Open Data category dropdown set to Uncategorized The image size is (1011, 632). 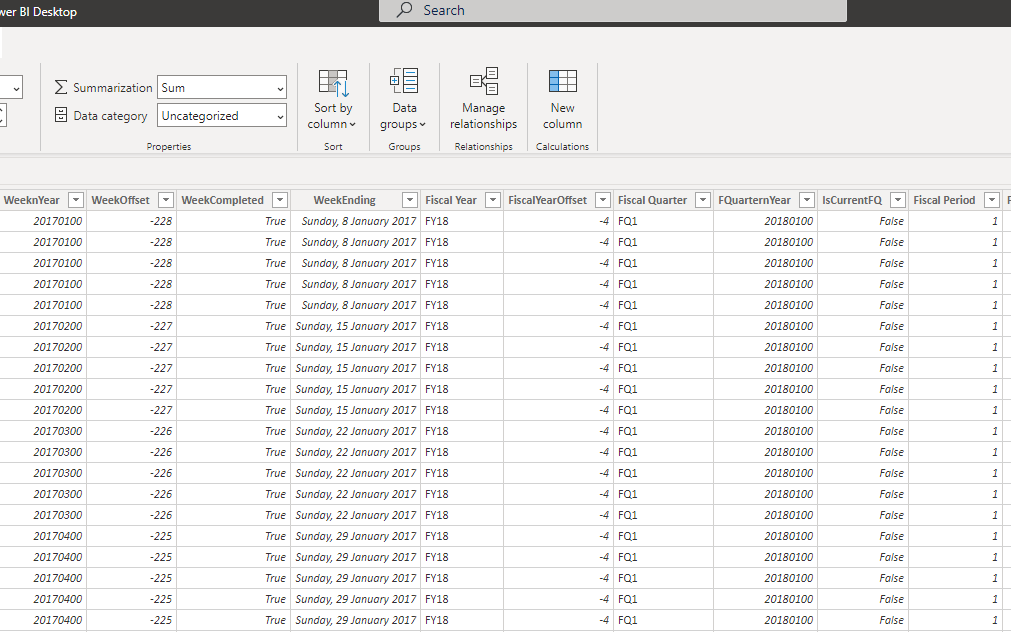(x=222, y=115)
